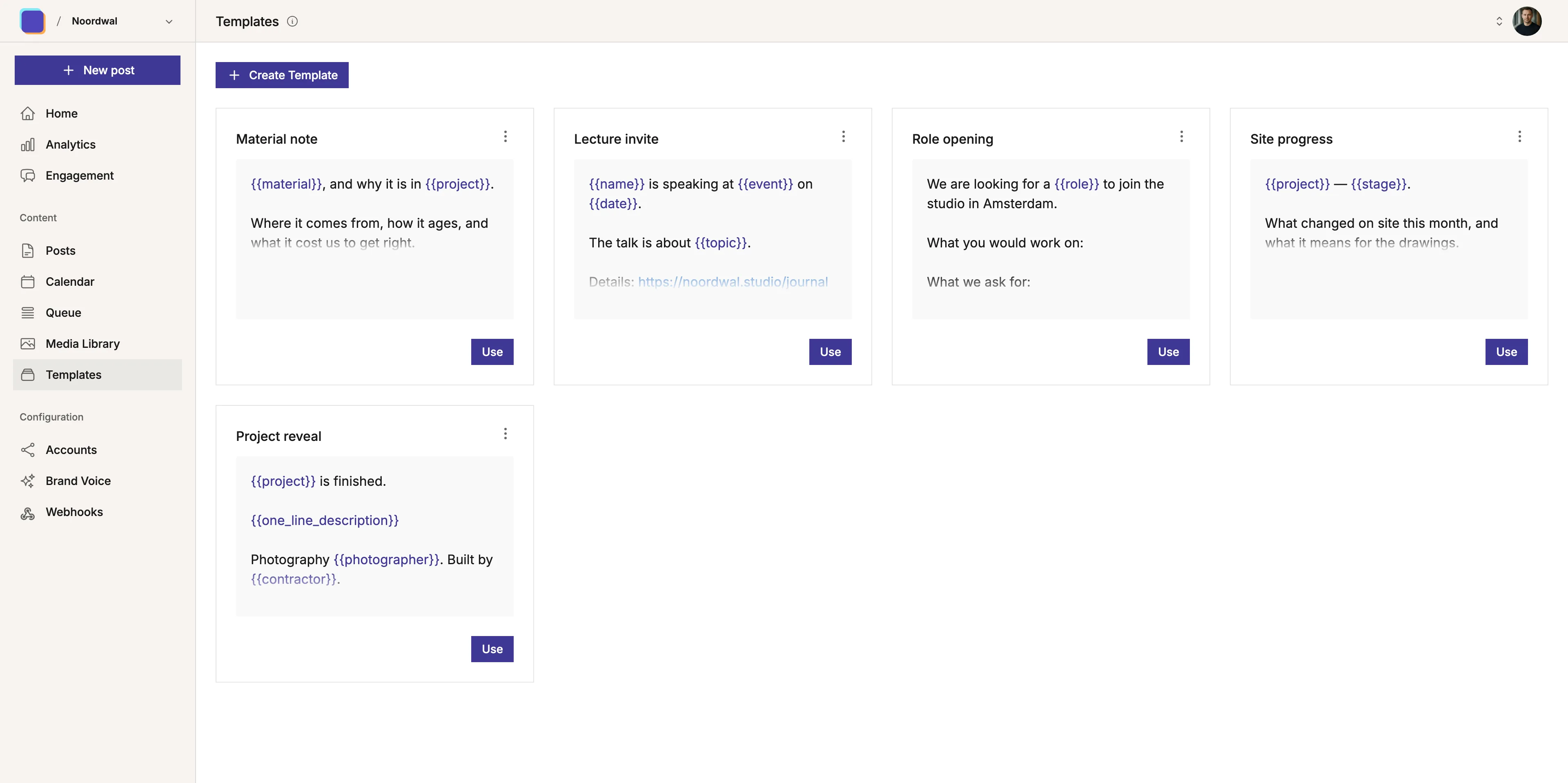Click the Posts document icon
Viewport: 1568px width, 783px height.
point(28,251)
